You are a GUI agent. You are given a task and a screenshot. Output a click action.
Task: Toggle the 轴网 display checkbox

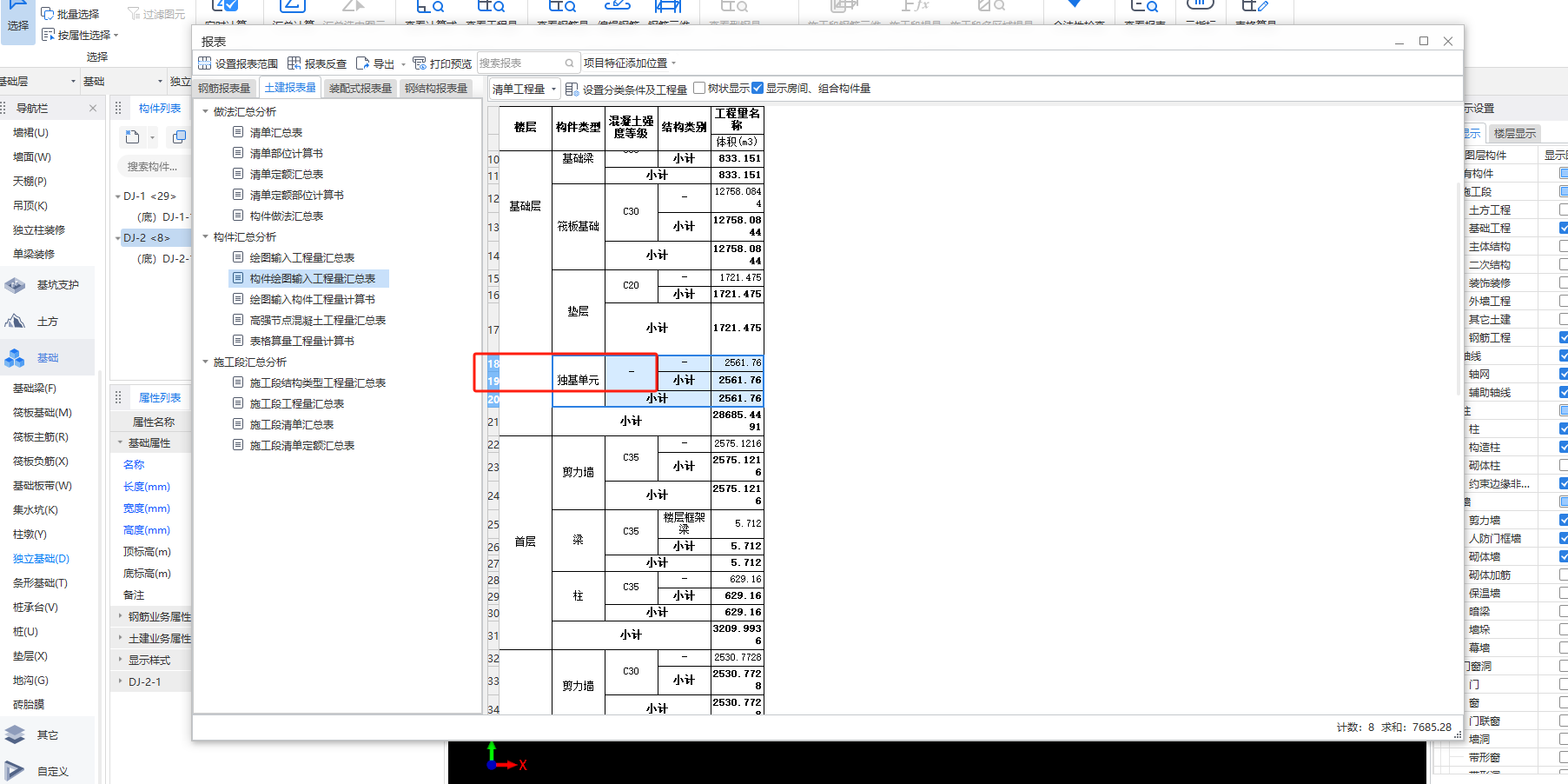1564,374
